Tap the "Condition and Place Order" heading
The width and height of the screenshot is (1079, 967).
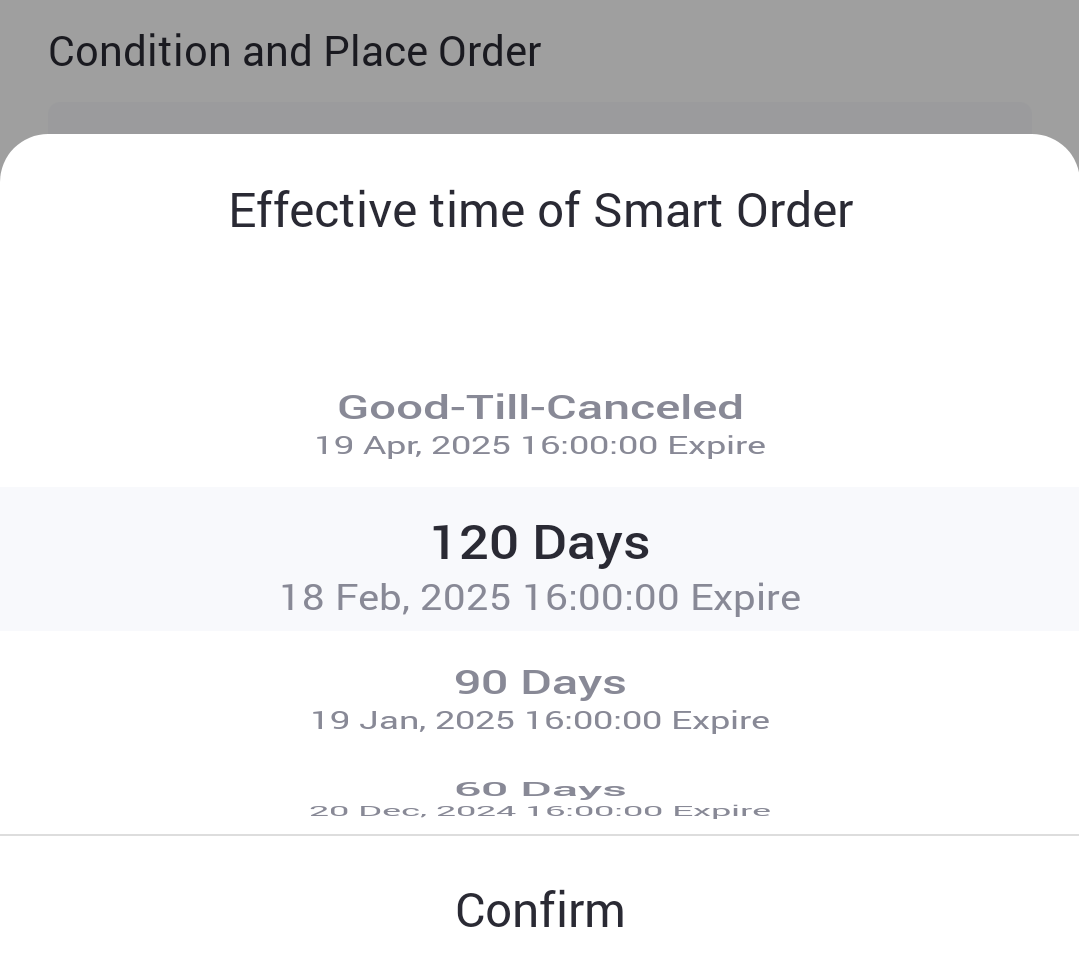tap(294, 52)
